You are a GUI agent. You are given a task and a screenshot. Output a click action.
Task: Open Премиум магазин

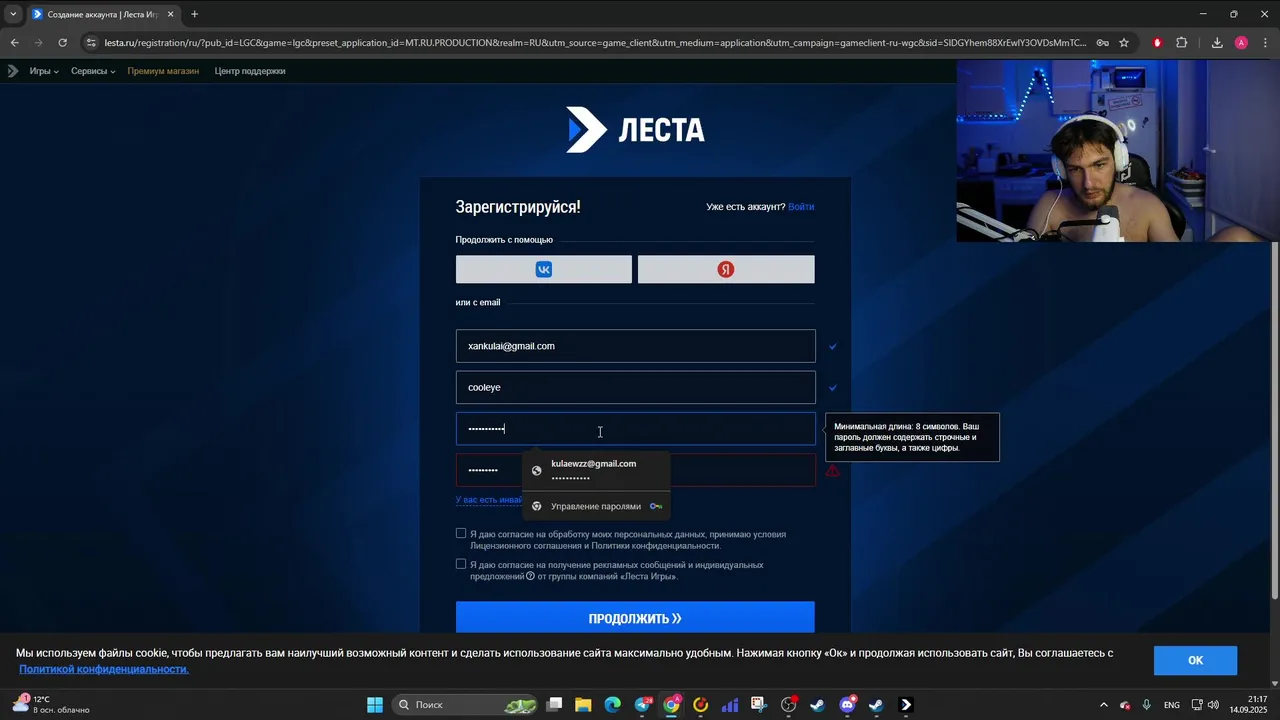point(163,71)
